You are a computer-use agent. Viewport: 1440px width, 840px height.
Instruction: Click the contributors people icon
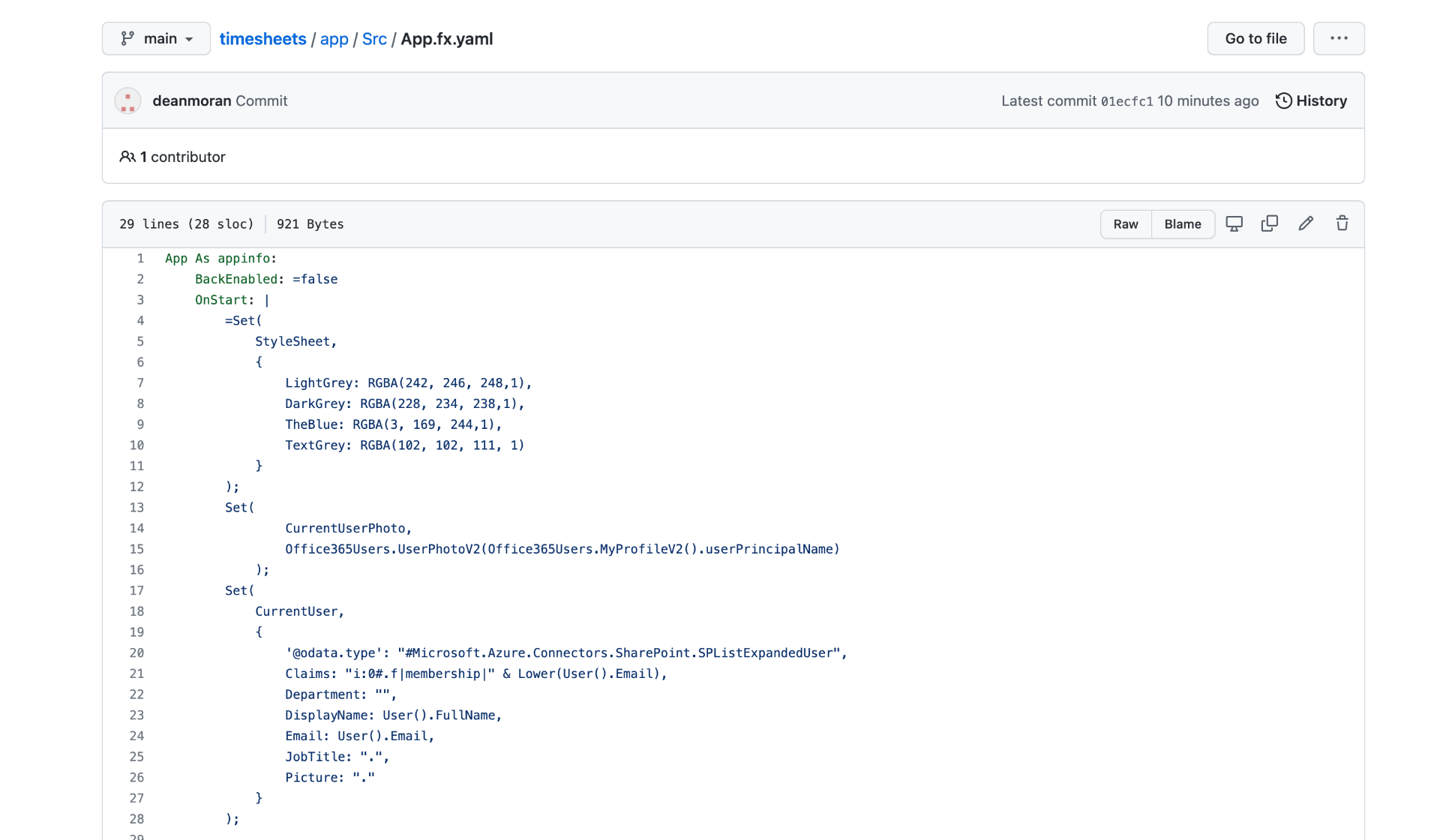127,157
